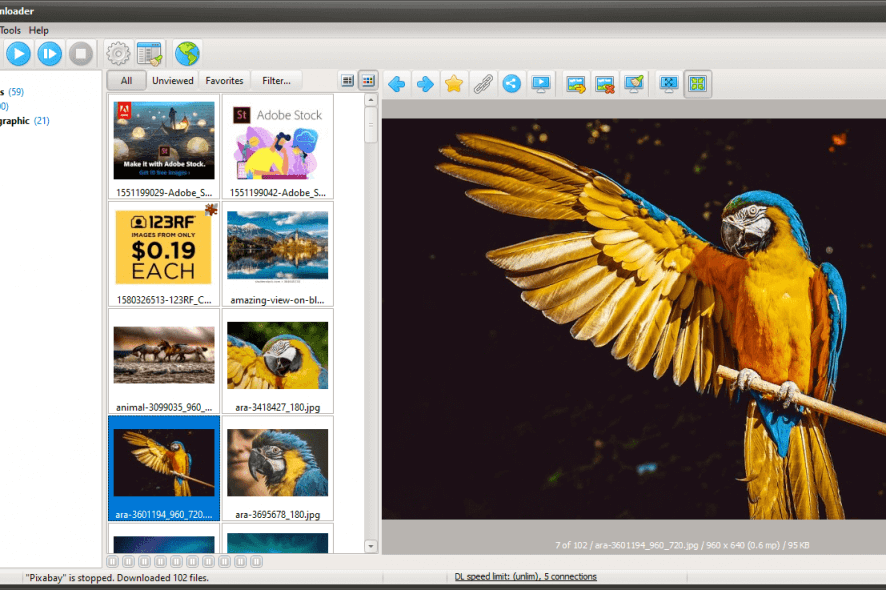The width and height of the screenshot is (886, 590).
Task: Start download with the blue play button
Action: pyautogui.click(x=18, y=54)
